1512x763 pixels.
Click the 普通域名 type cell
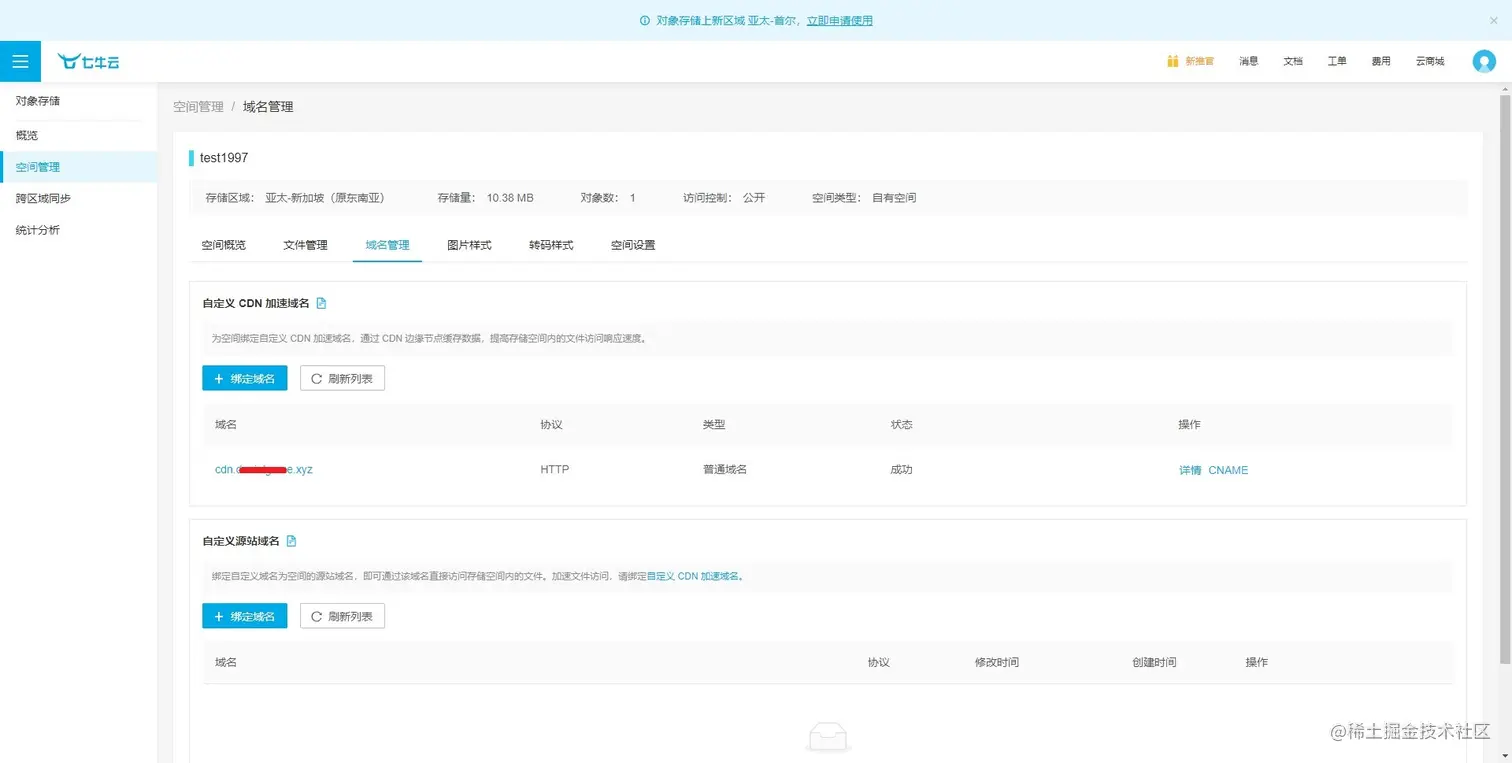click(x=725, y=469)
